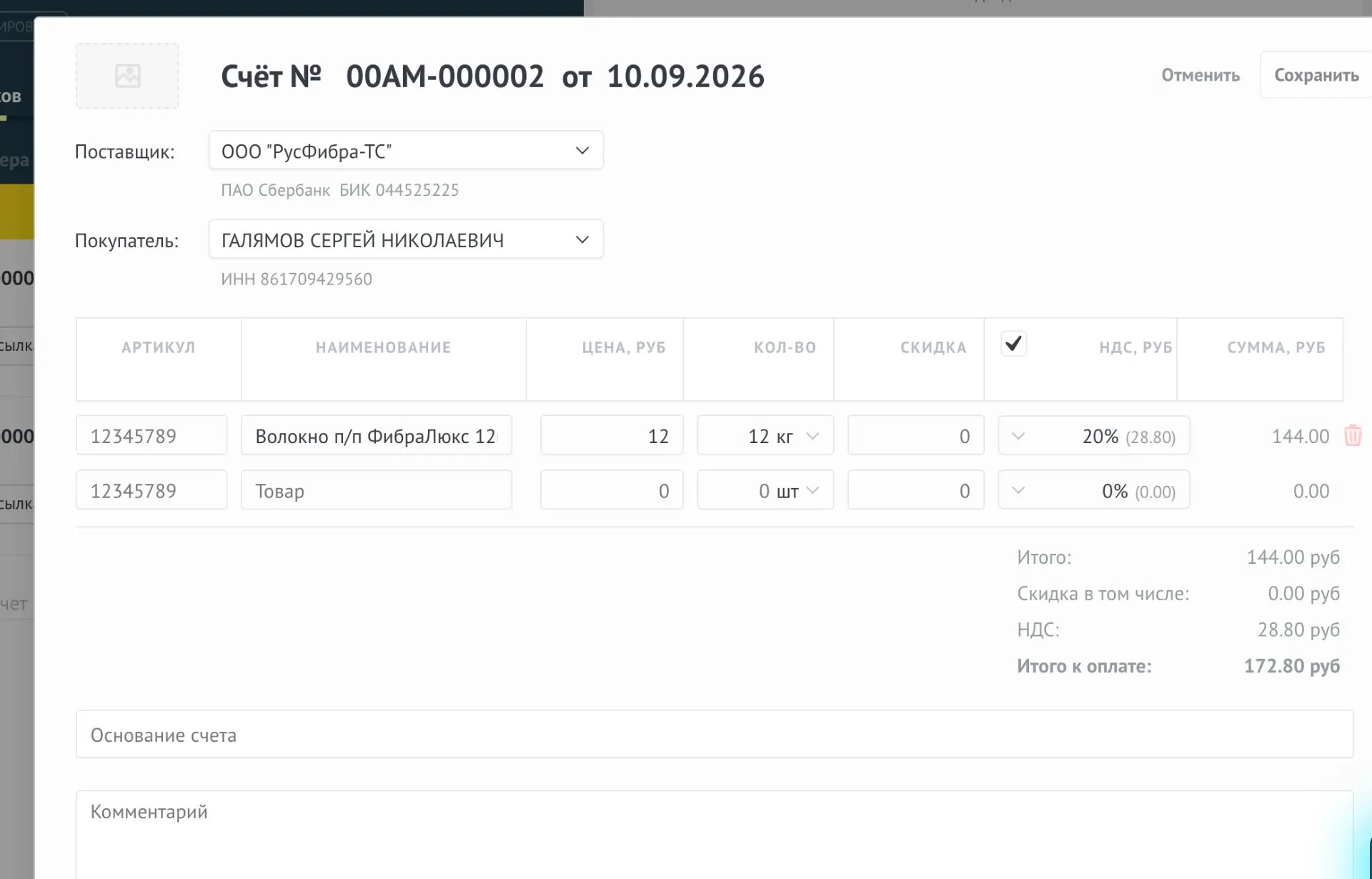Open the Поставщик dropdown ООО "РусФибра-ТС"
The width and height of the screenshot is (1372, 879).
click(x=406, y=151)
